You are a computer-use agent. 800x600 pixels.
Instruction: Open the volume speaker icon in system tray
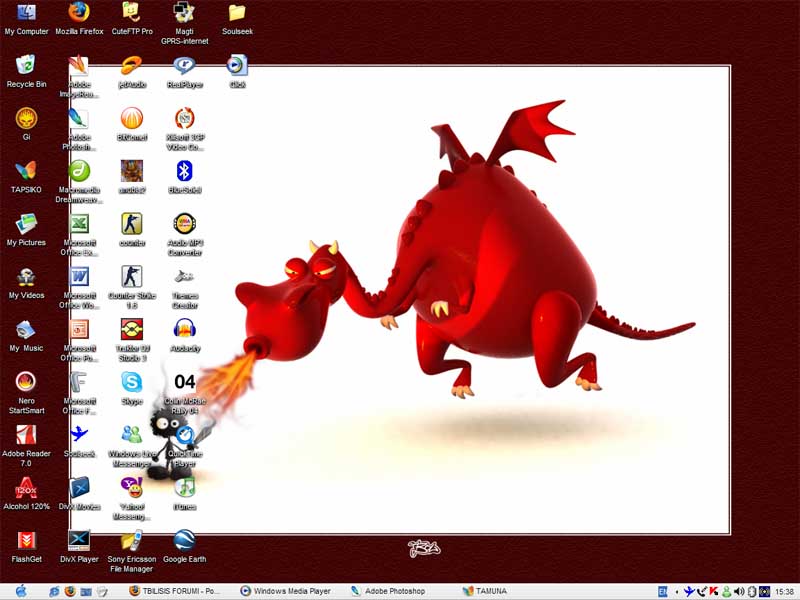tap(739, 591)
